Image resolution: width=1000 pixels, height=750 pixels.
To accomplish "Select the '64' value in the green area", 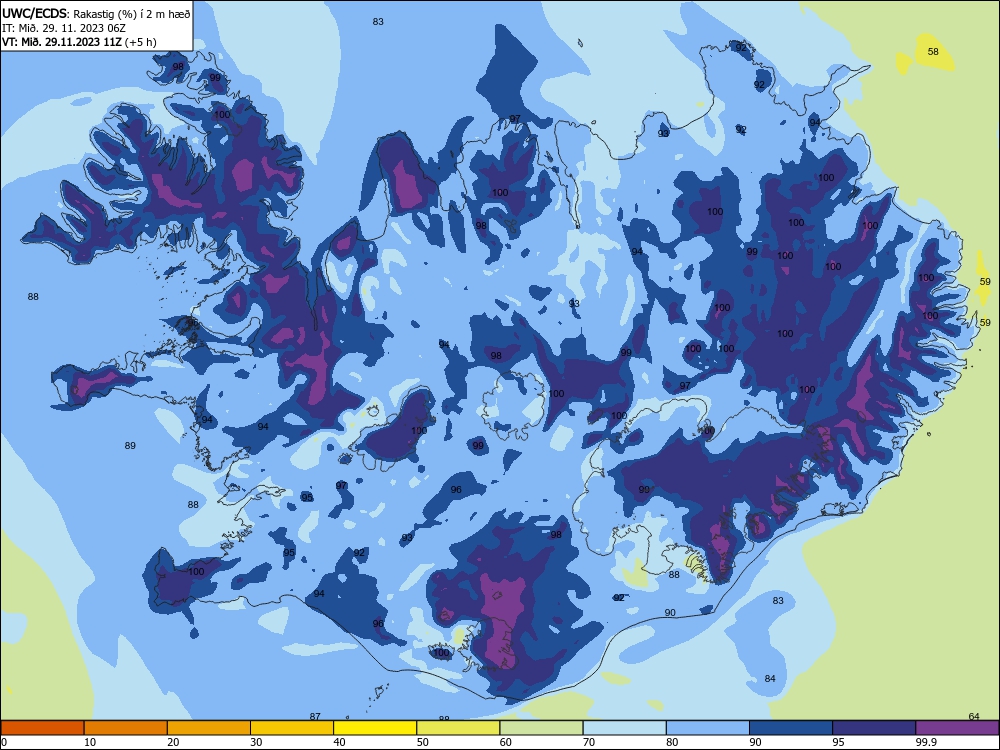I will 974,716.
